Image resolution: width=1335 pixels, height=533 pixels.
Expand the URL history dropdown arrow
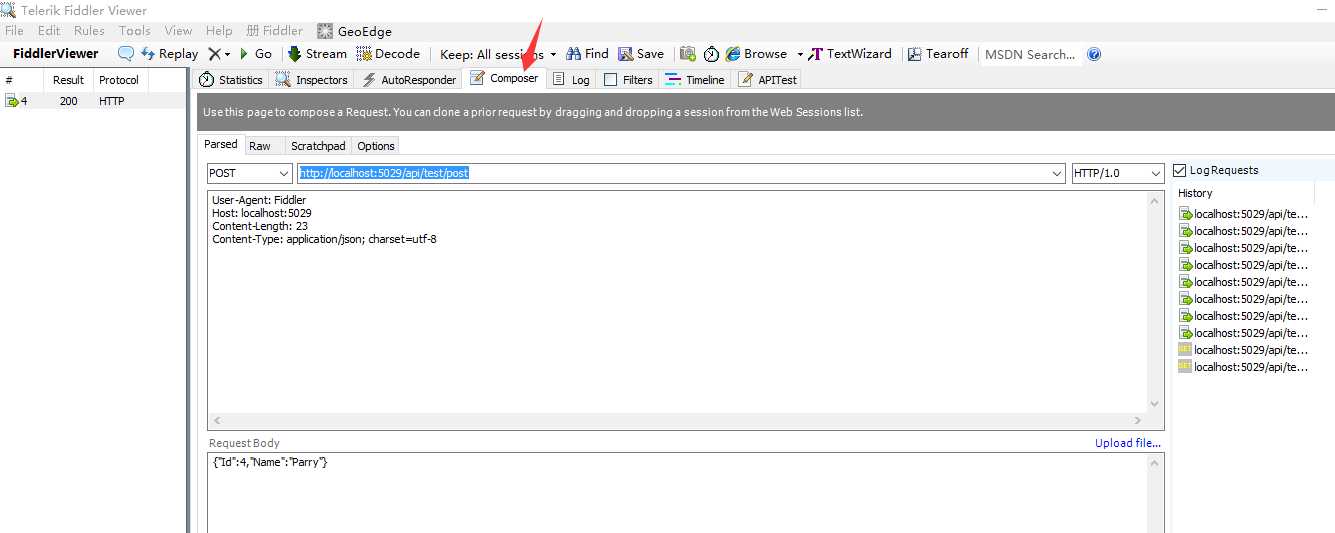coord(1058,173)
